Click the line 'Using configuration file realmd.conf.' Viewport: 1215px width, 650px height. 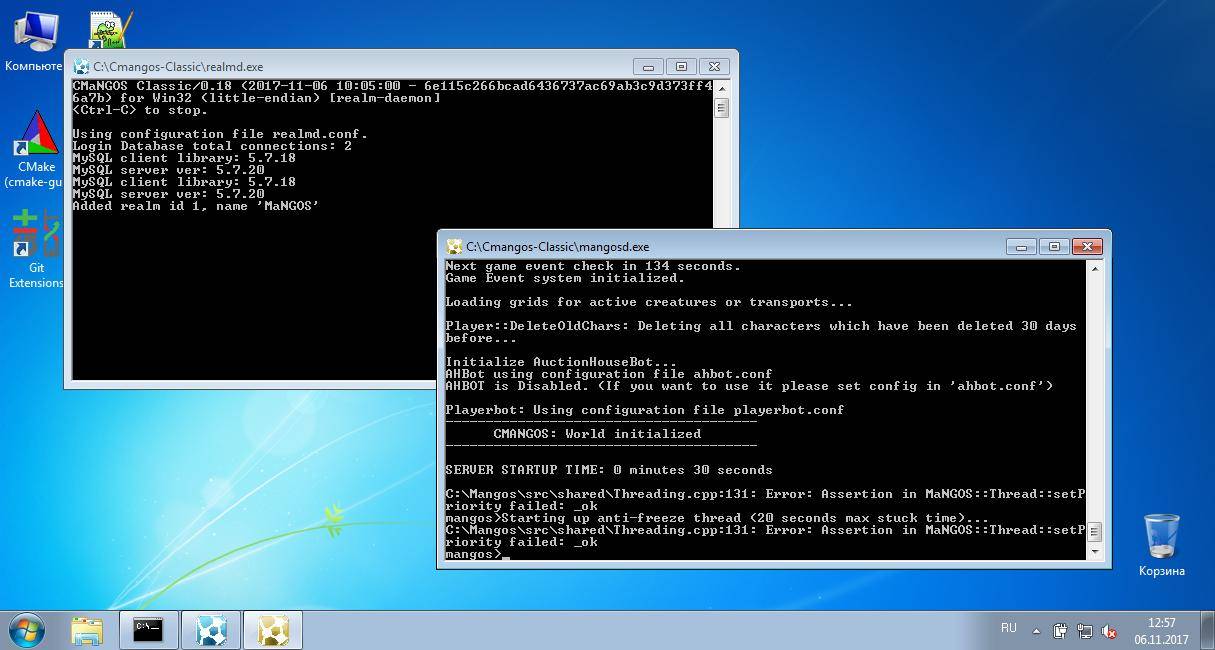point(220,134)
